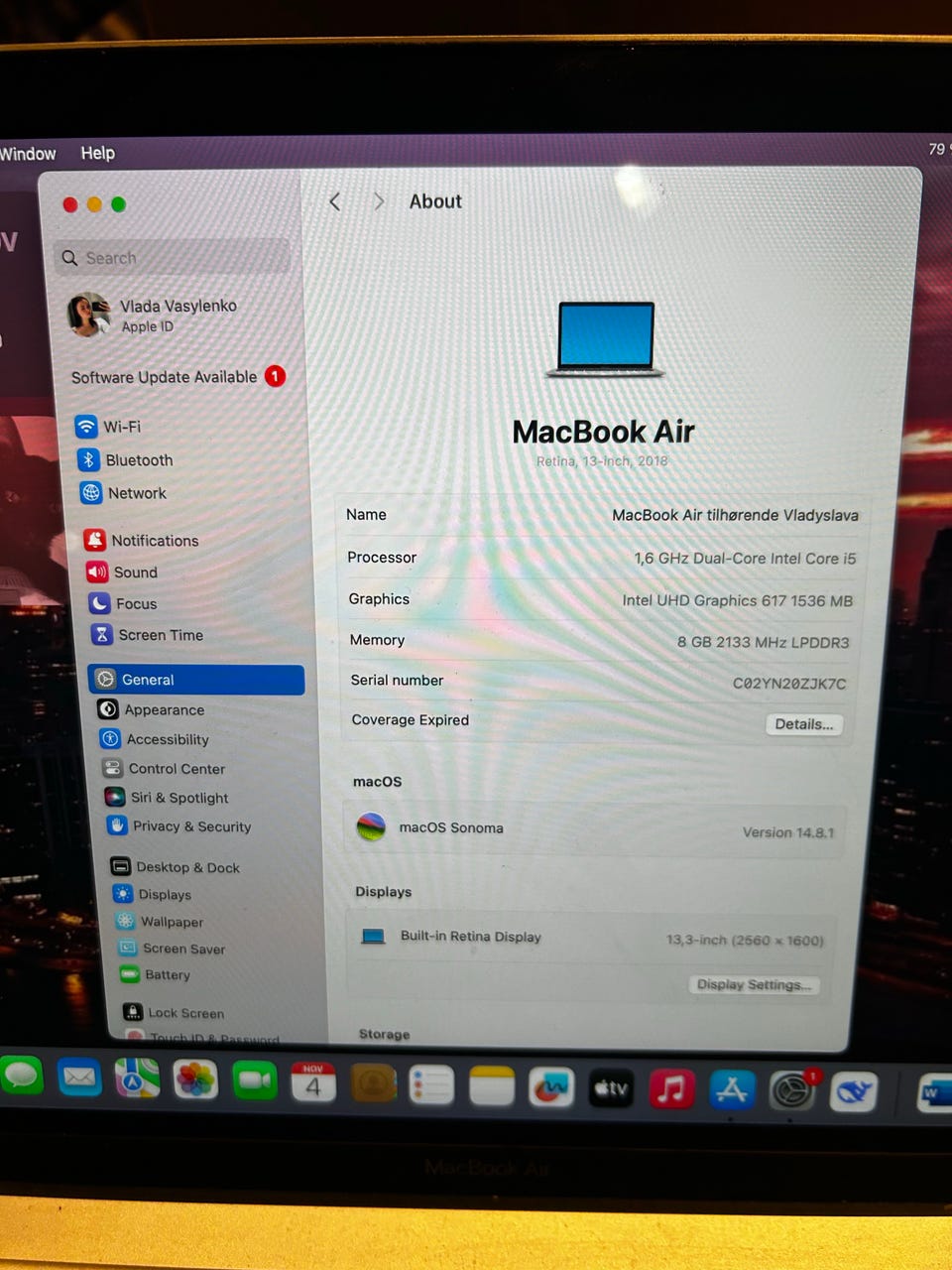
Task: Open App Store in the Dock
Action: pyautogui.click(x=732, y=1090)
